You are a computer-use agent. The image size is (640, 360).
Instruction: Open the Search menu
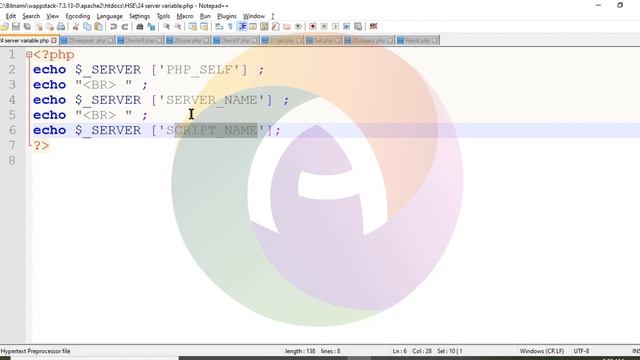point(31,16)
